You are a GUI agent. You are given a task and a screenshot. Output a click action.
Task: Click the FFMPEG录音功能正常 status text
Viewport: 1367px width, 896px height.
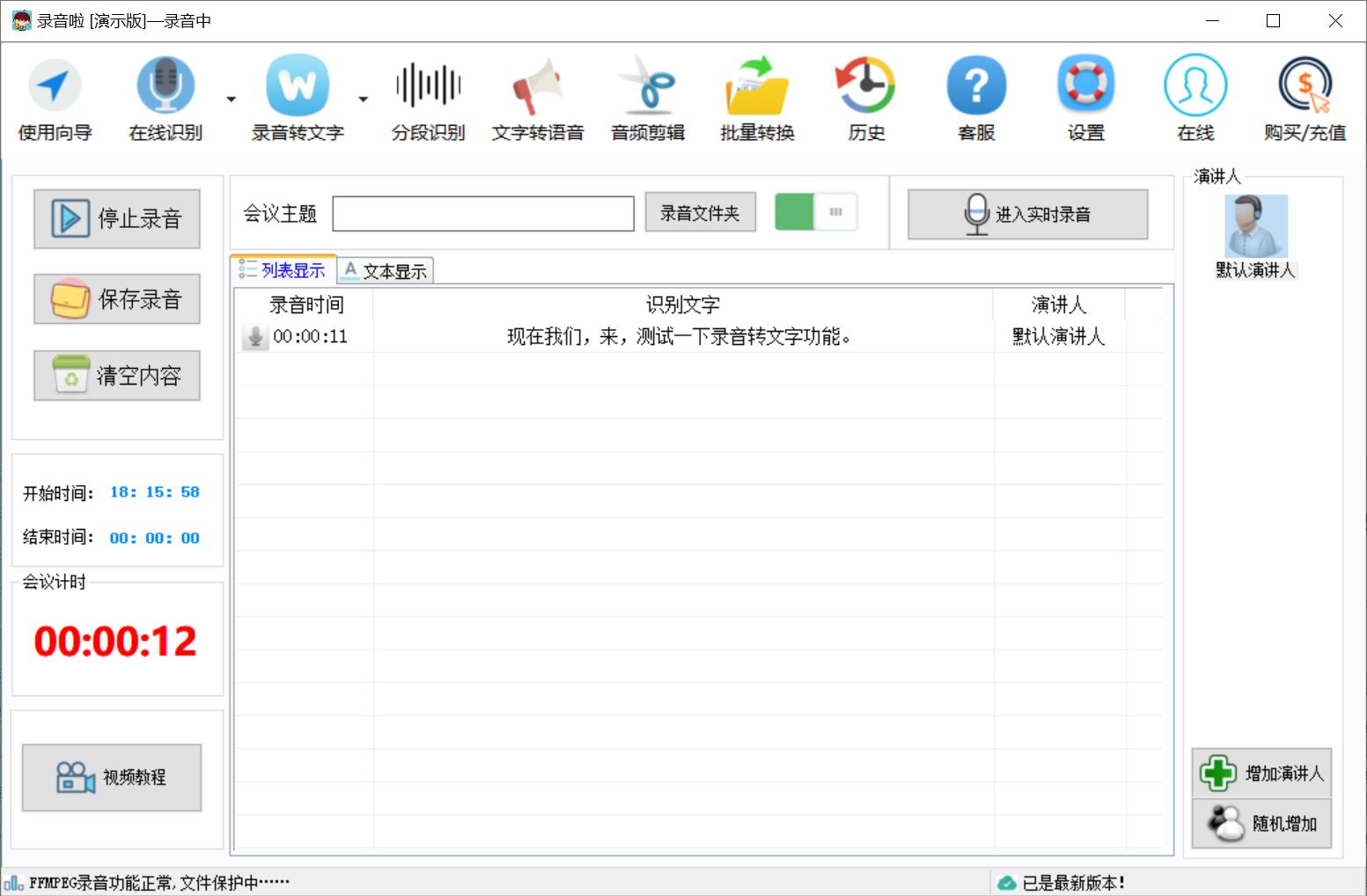(x=159, y=883)
